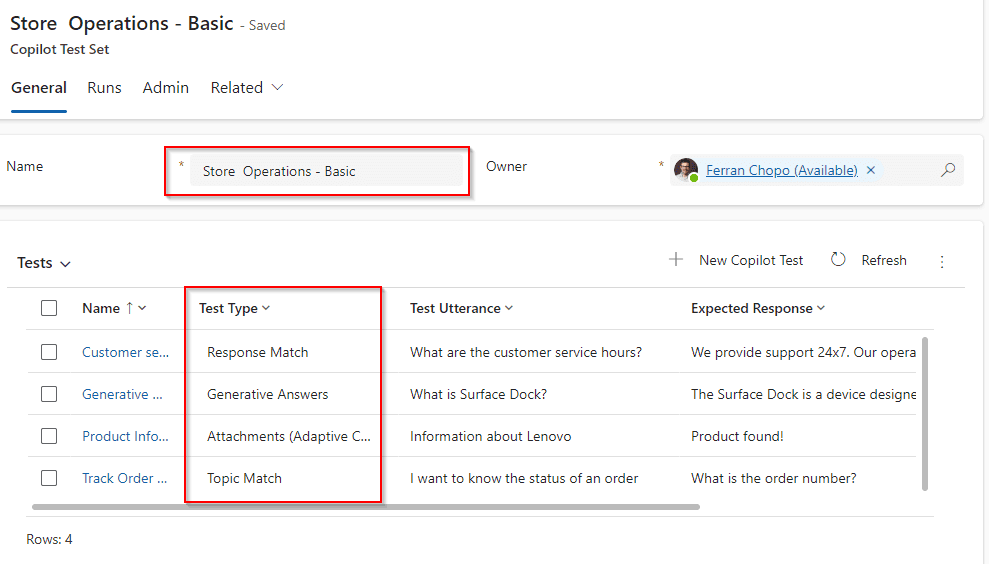Click the search magnifier in Owner field
The width and height of the screenshot is (989, 564).
point(948,170)
